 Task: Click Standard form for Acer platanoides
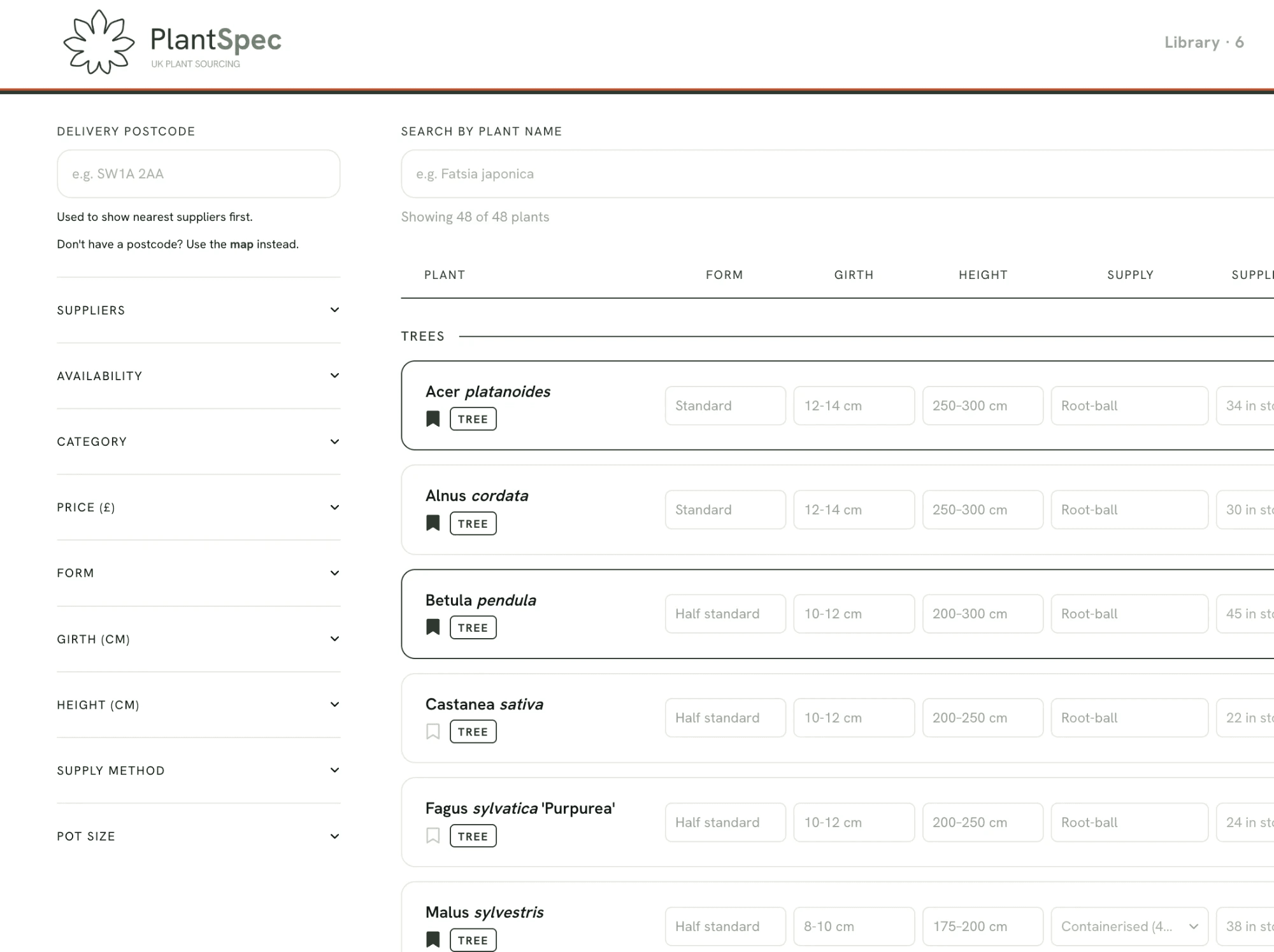[x=726, y=406]
